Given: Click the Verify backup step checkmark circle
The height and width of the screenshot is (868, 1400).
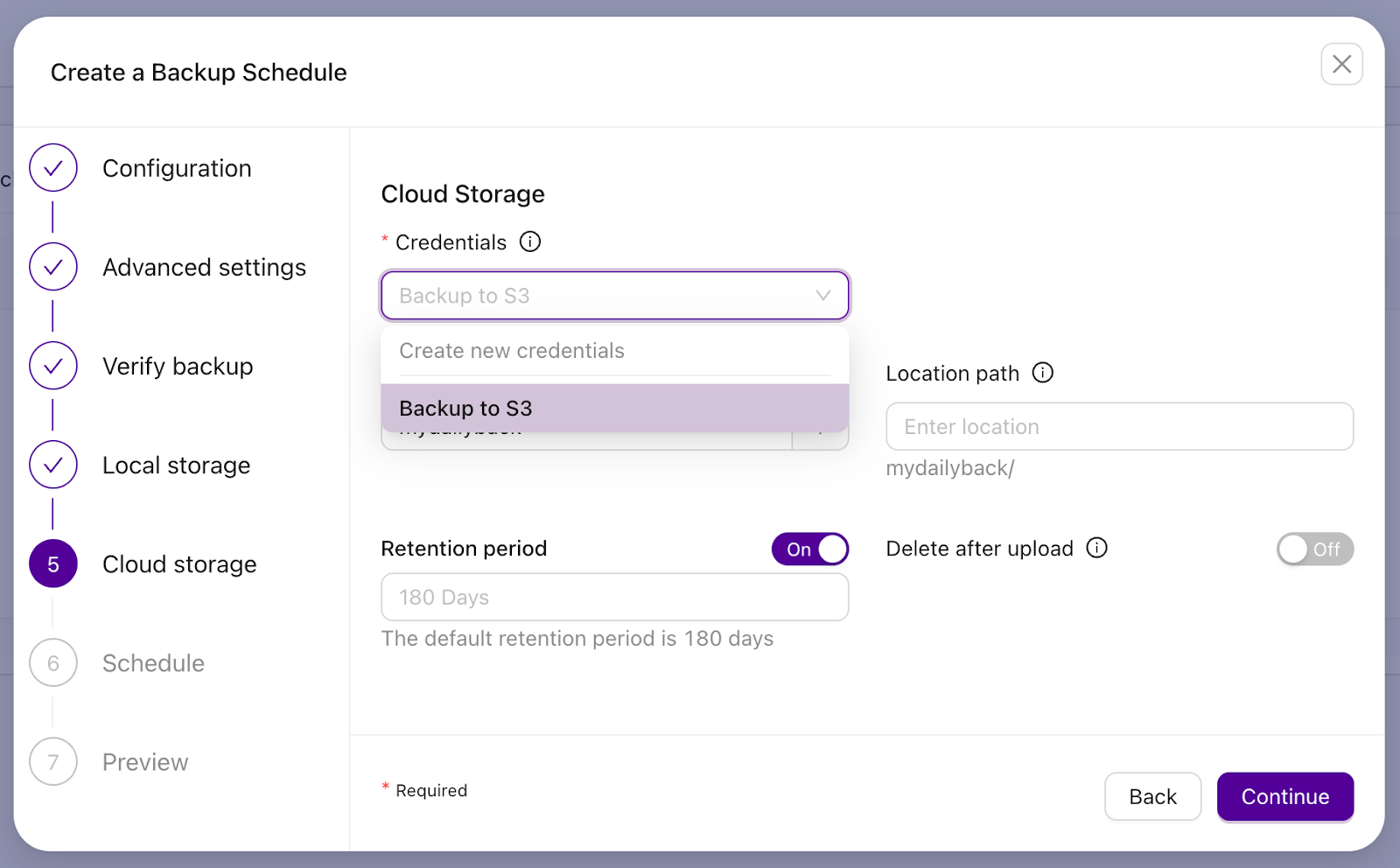Looking at the screenshot, I should point(53,366).
